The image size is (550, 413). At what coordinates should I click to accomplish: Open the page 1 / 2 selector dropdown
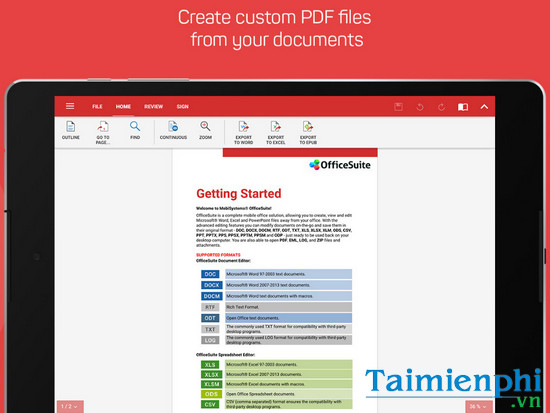[x=70, y=406]
